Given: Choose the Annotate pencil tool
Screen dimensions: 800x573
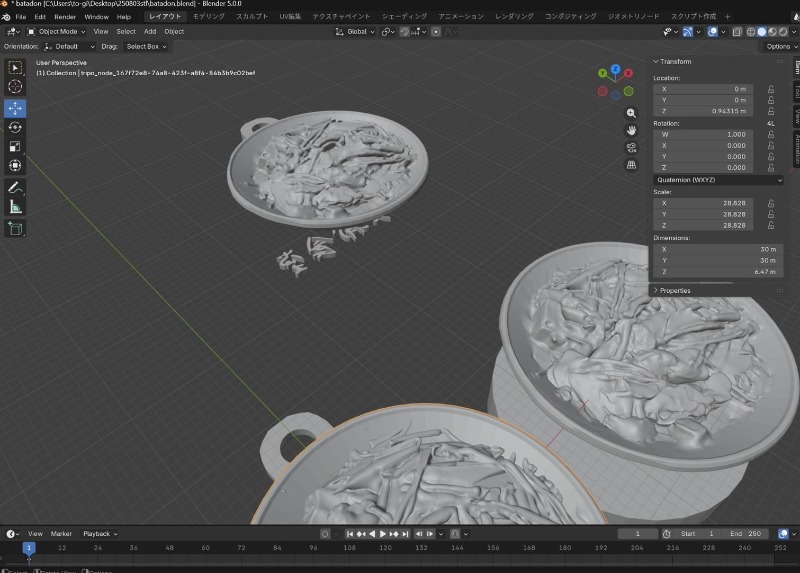Looking at the screenshot, I should [15, 187].
